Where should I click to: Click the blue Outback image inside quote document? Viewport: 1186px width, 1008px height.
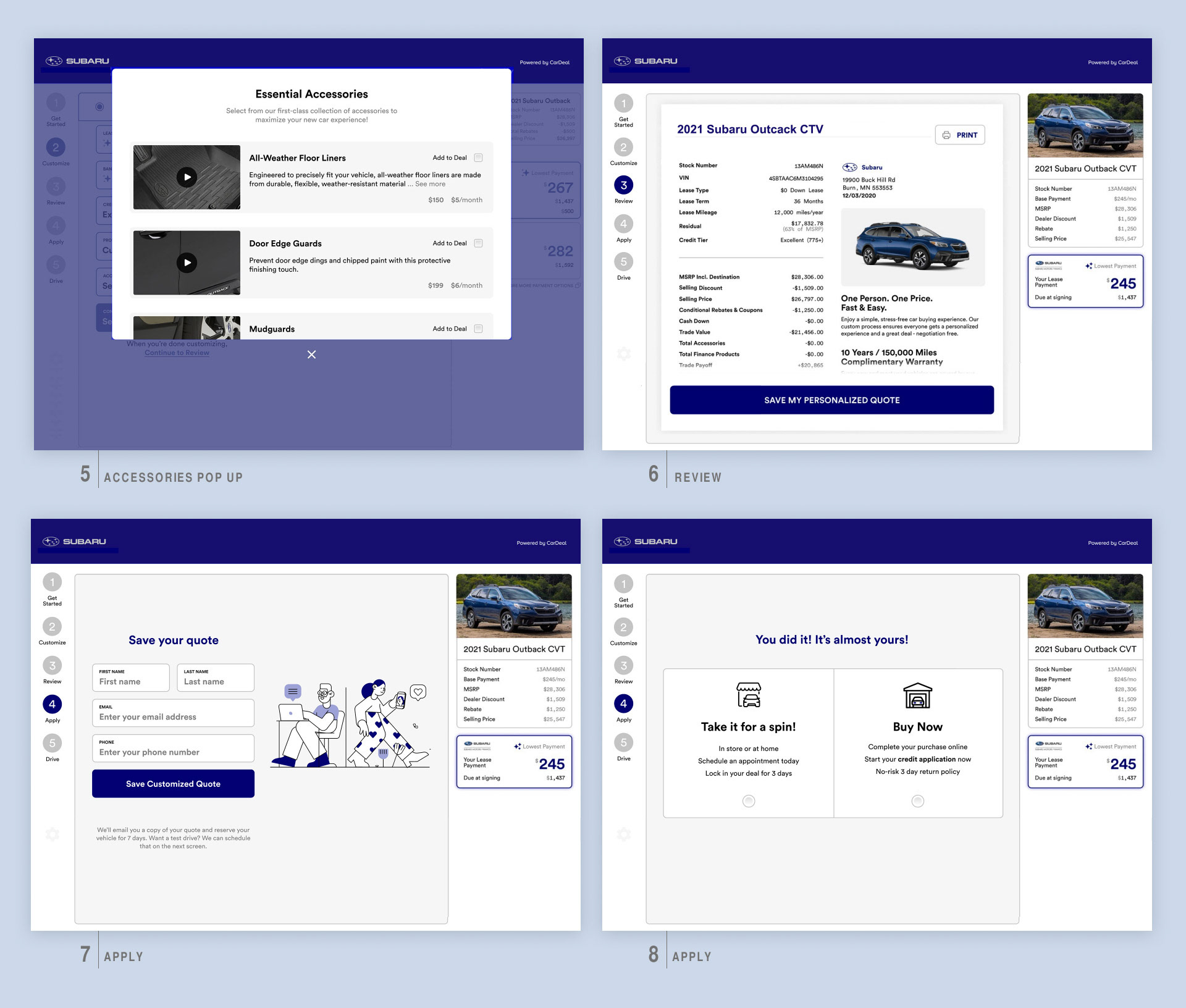click(913, 246)
